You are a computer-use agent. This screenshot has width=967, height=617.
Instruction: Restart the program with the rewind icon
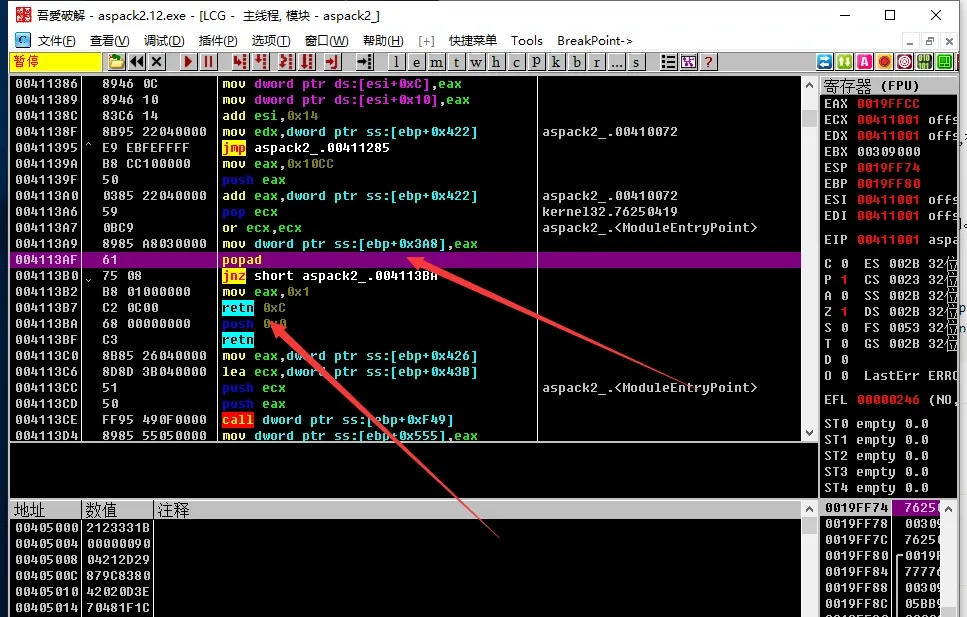click(x=136, y=62)
